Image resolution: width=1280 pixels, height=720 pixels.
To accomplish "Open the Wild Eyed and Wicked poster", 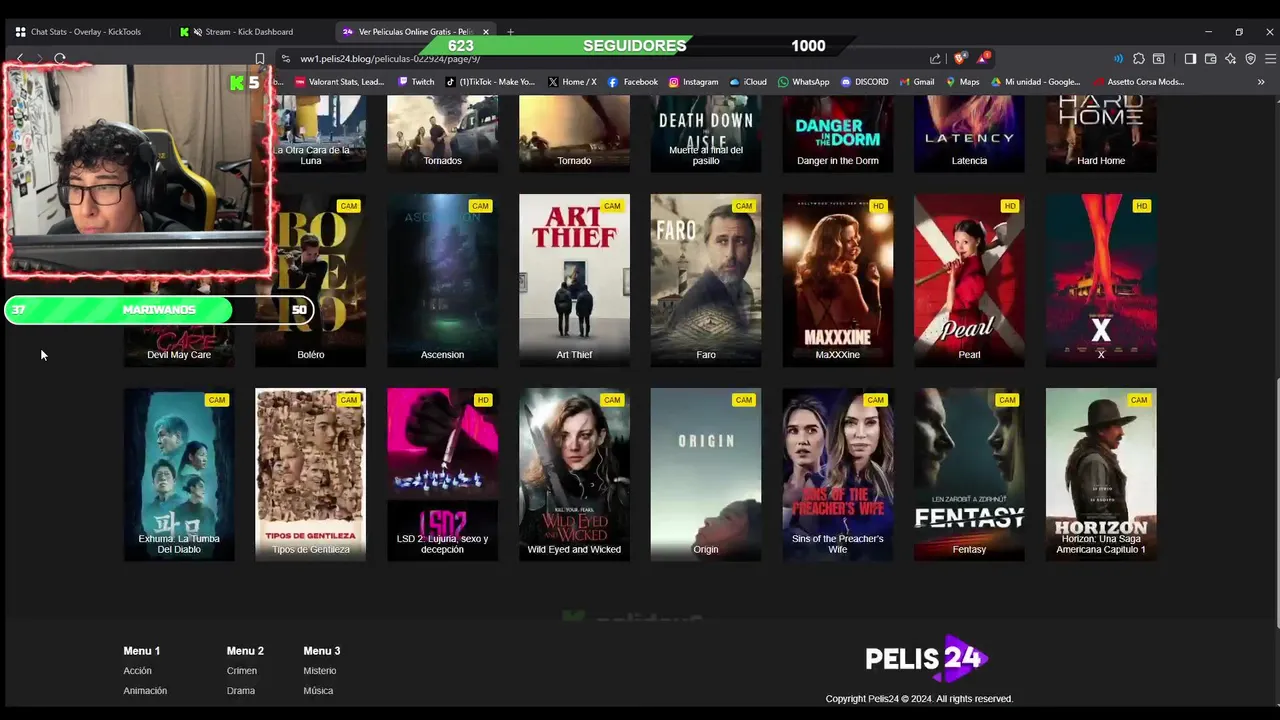I will [574, 474].
